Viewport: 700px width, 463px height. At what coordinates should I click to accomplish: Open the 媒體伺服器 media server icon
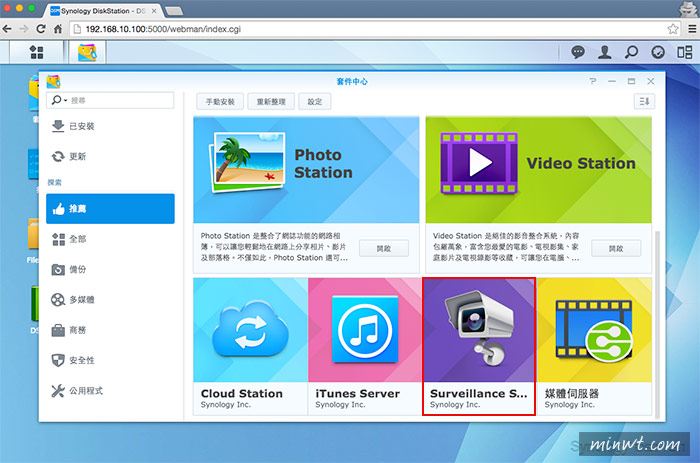594,330
